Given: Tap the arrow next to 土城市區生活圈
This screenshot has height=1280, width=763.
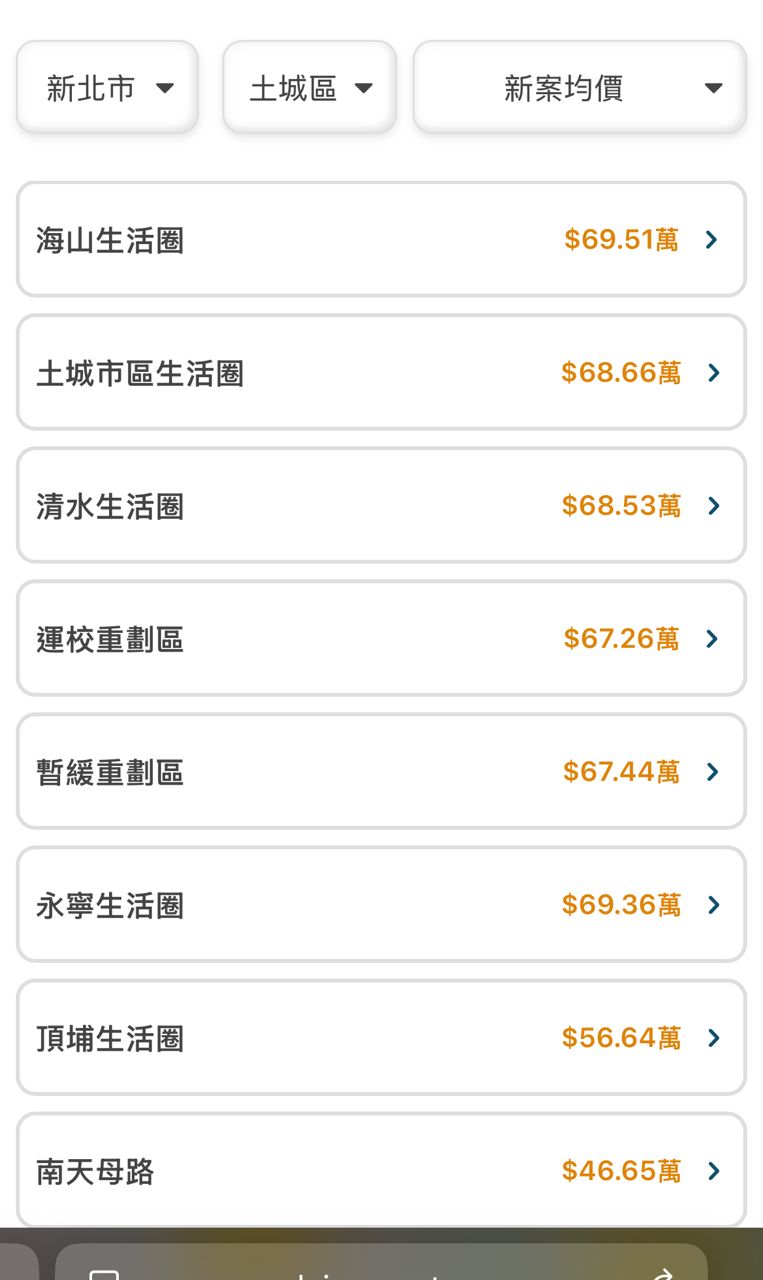Looking at the screenshot, I should click(x=713, y=373).
